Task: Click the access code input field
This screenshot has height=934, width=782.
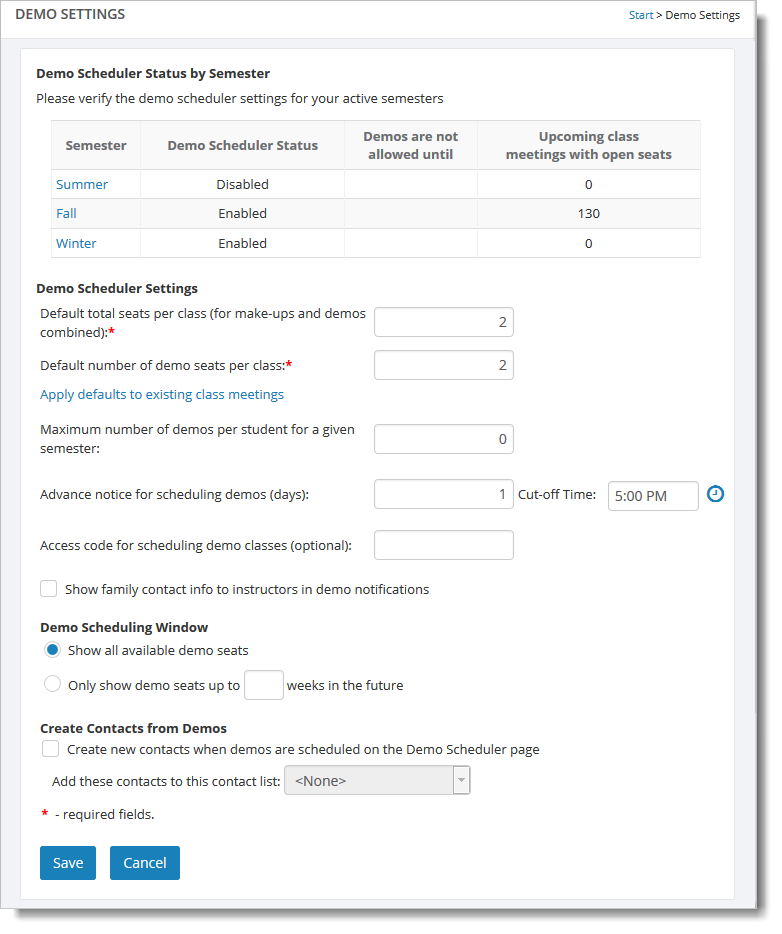Action: tap(443, 545)
